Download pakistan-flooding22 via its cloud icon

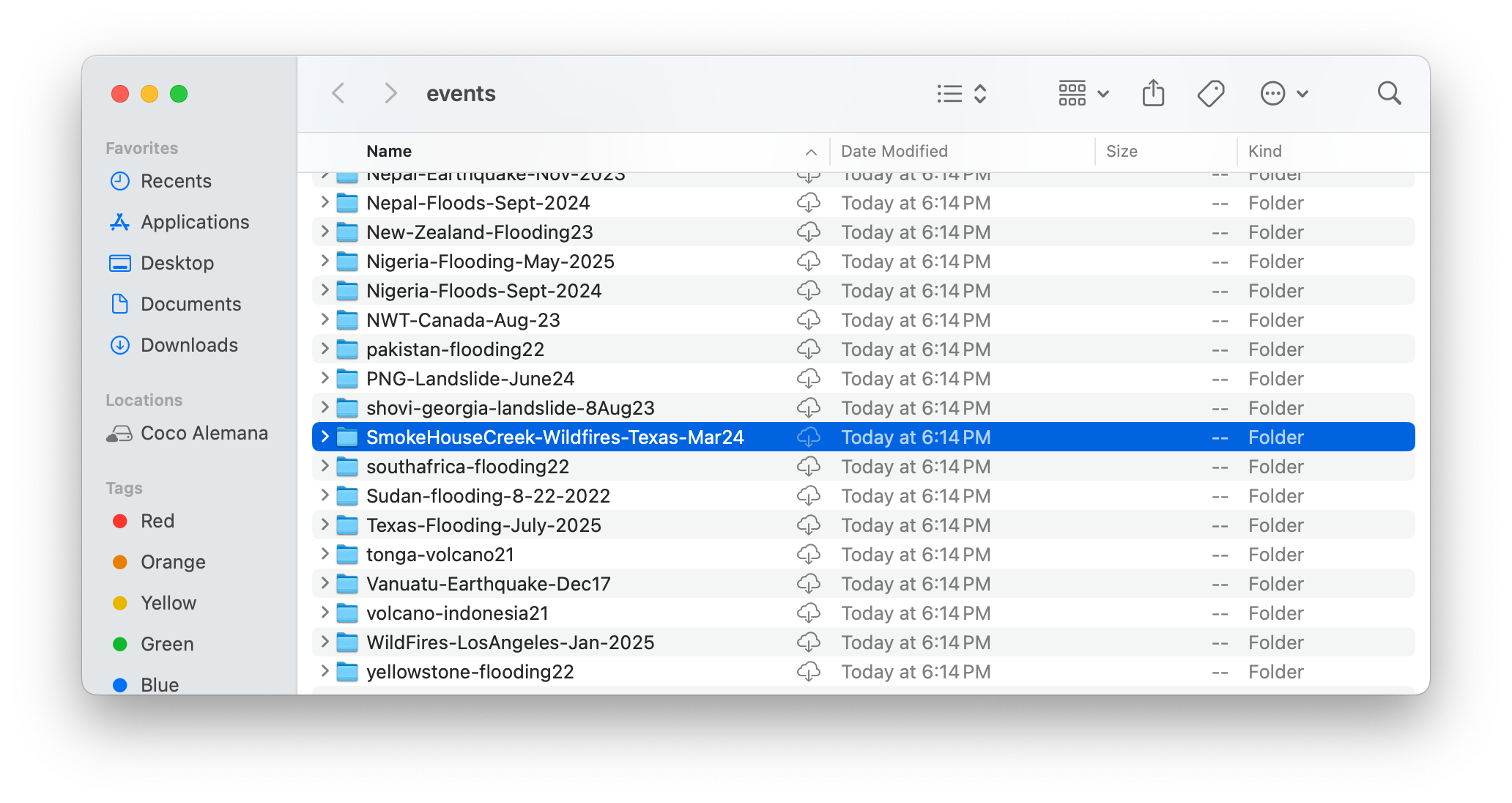point(809,349)
